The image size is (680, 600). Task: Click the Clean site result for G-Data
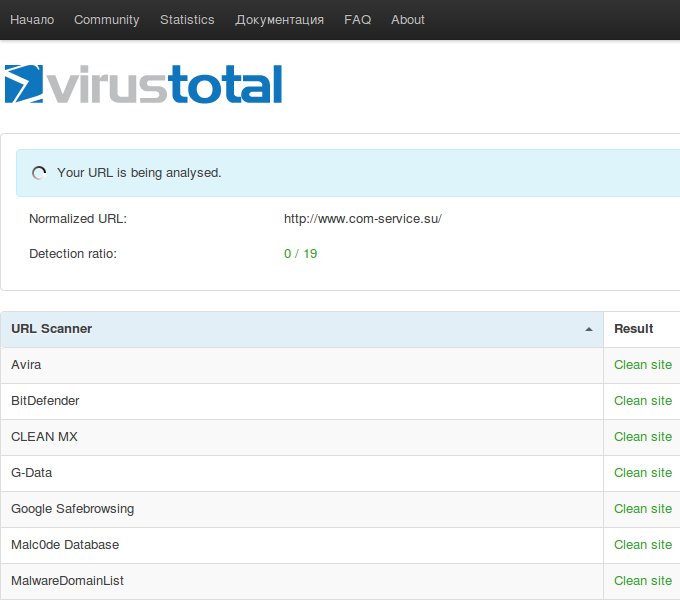coord(643,473)
